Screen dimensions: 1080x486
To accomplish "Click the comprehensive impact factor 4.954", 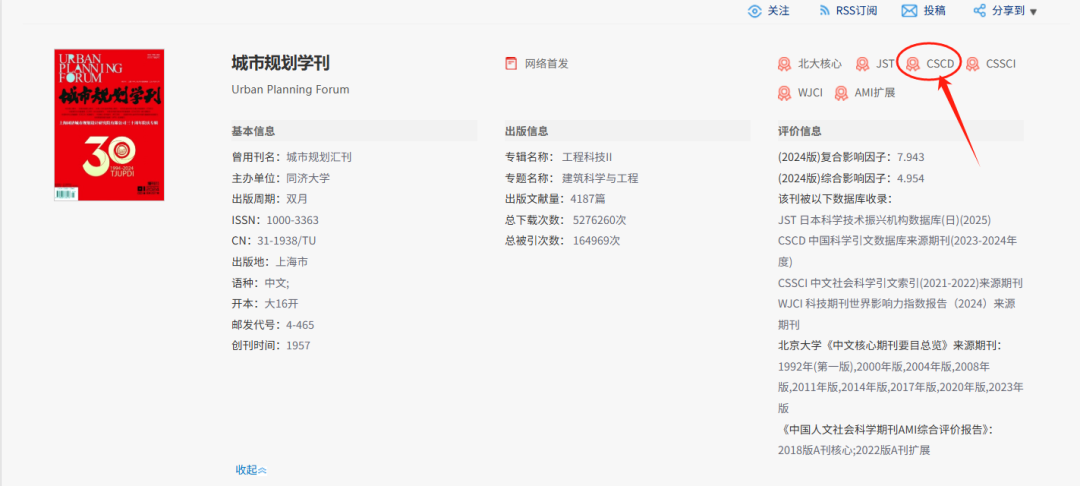I will [x=911, y=178].
